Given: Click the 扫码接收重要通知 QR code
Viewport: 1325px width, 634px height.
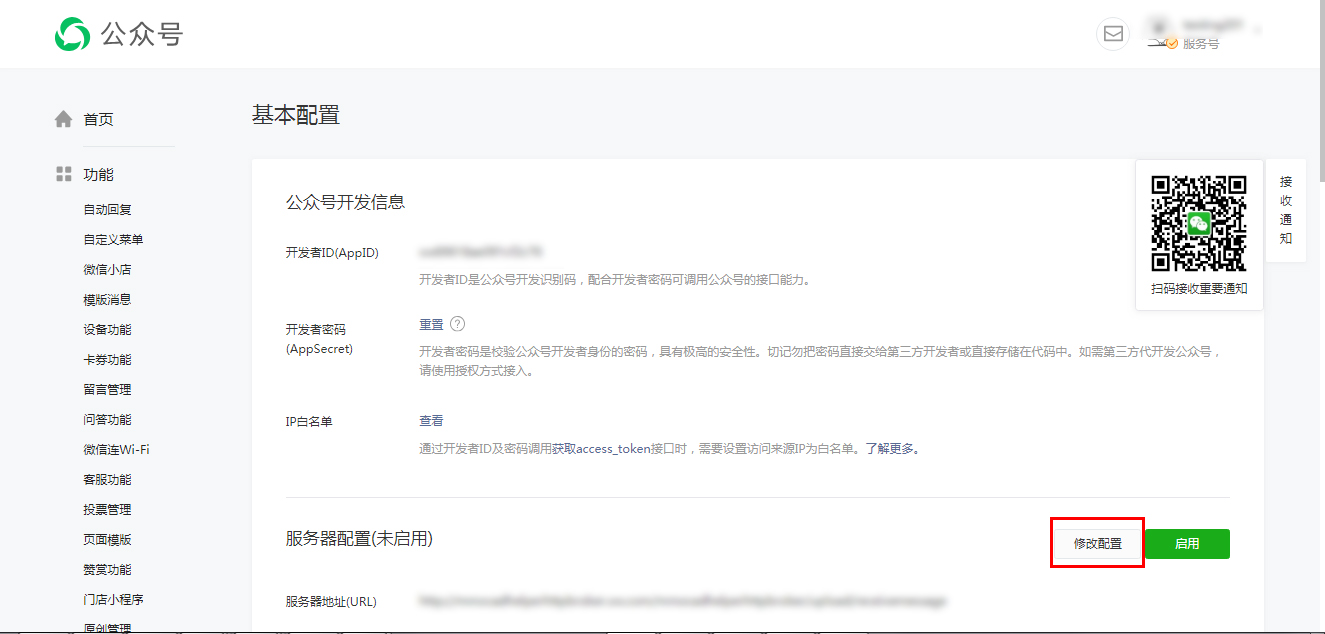Looking at the screenshot, I should click(1199, 225).
